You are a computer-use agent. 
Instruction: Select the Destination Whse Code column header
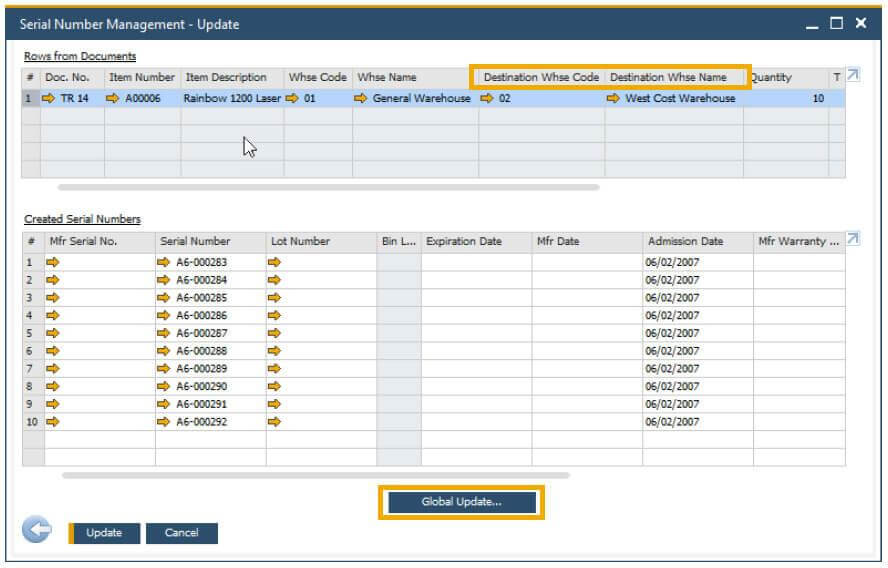tap(541, 78)
